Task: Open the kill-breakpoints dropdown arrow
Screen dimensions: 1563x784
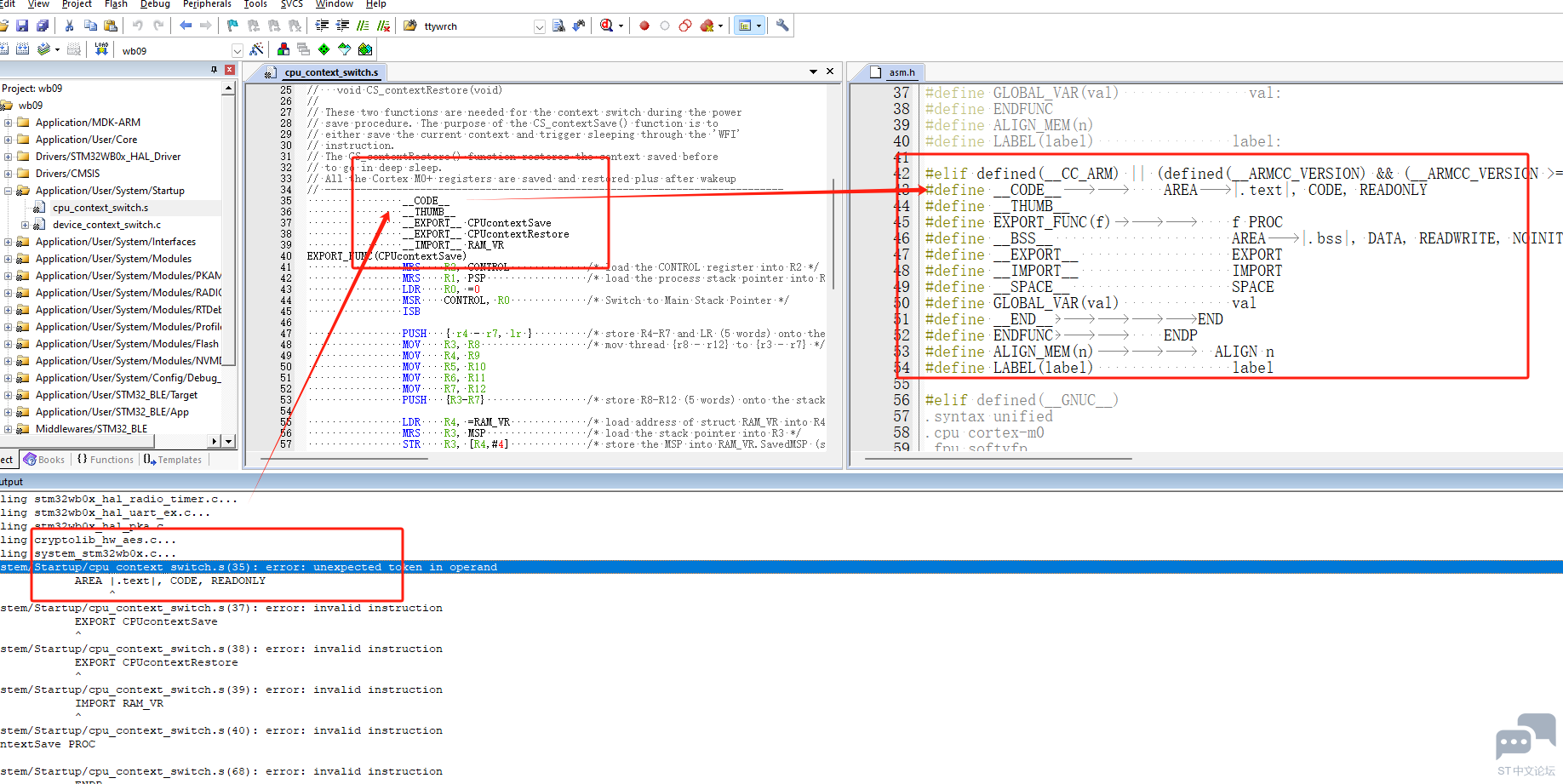Action: point(720,26)
